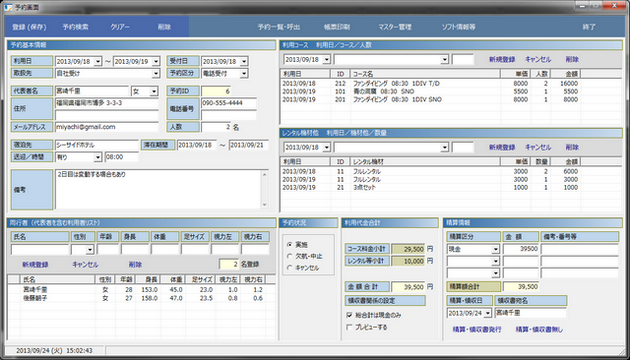
Task: Click 削除 in the 同行者 panel
Action: coord(135,265)
